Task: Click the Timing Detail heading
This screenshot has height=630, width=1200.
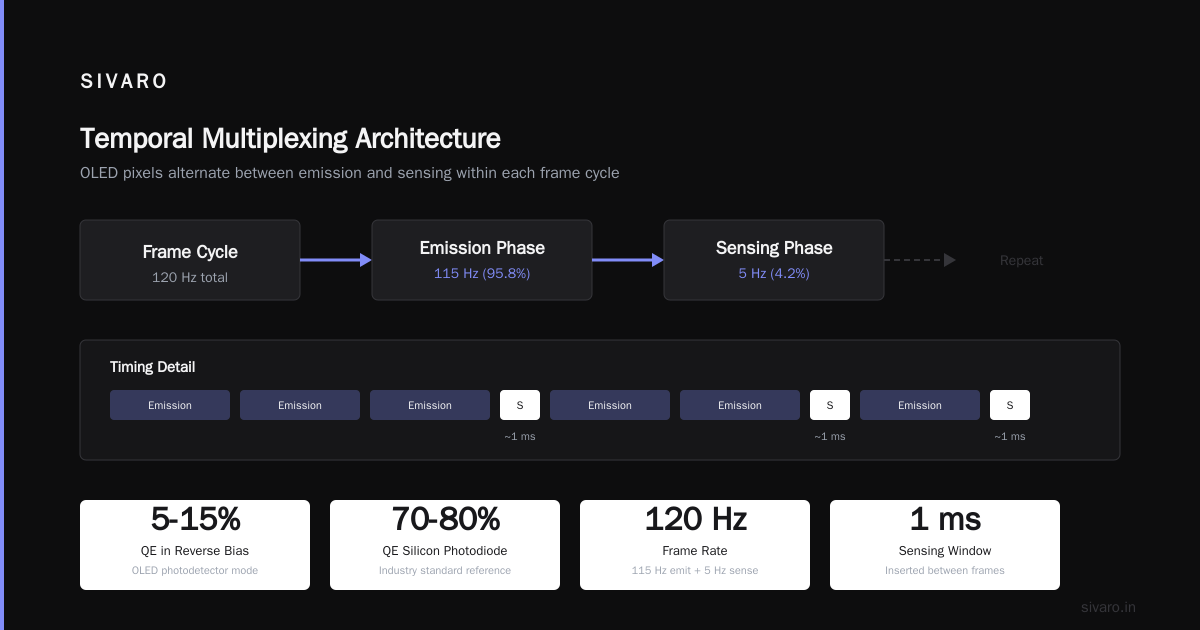Action: (x=152, y=367)
